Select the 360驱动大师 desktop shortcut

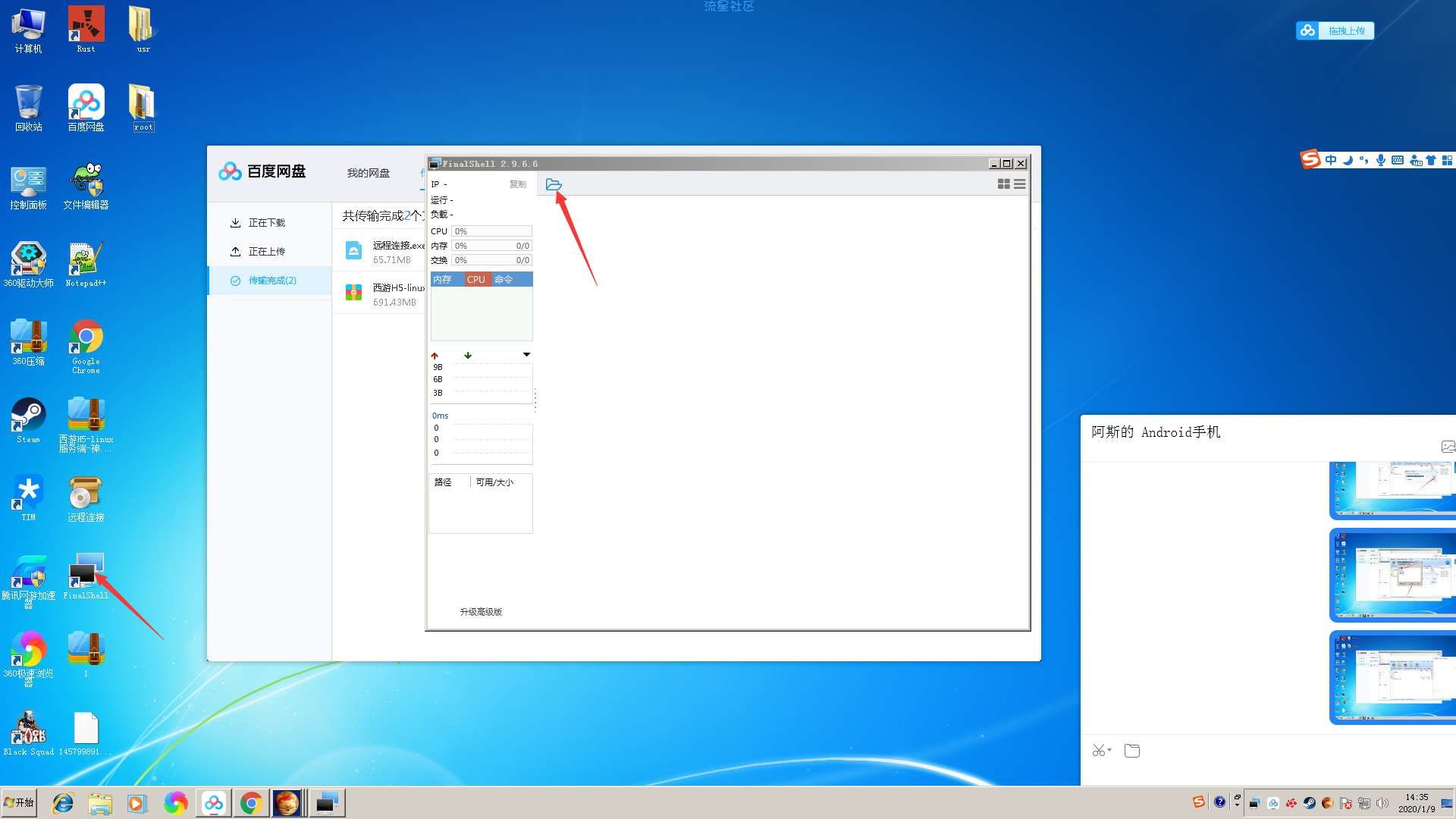pyautogui.click(x=28, y=265)
